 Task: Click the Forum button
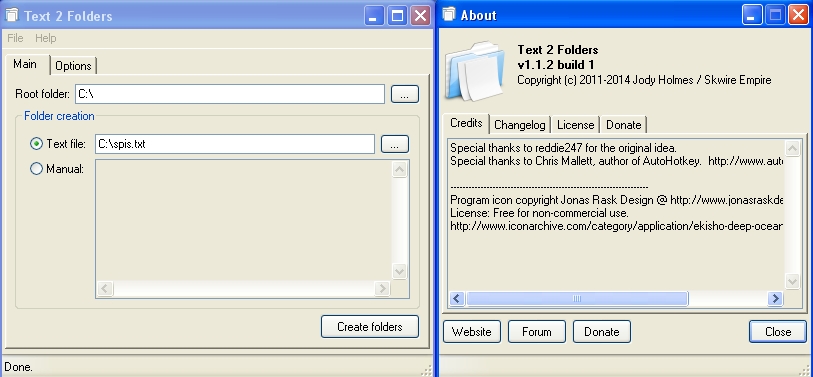click(x=537, y=332)
